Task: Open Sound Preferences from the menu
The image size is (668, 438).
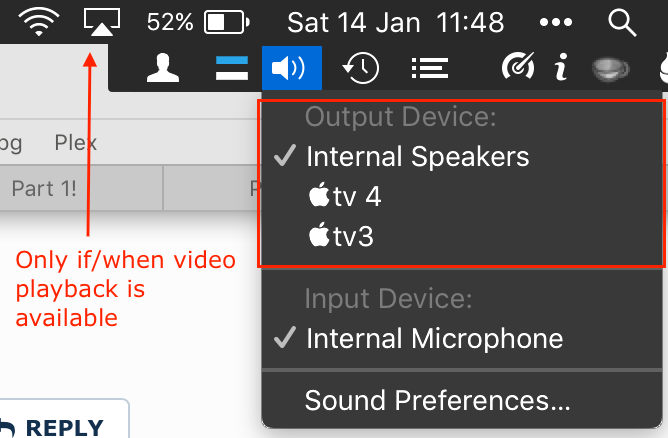Action: point(437,401)
